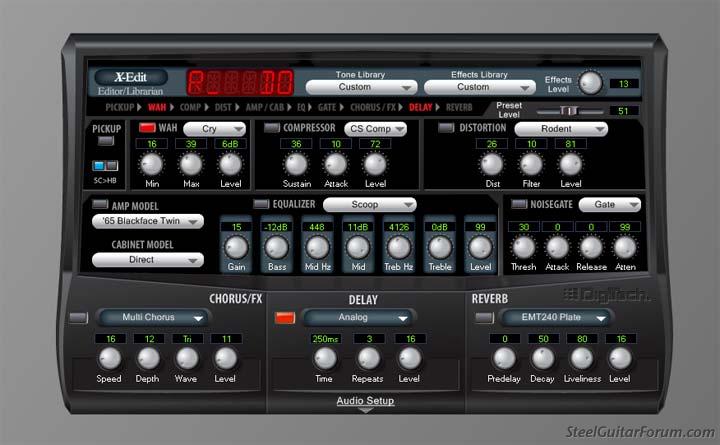Click the Equalizer Level knob

point(480,248)
